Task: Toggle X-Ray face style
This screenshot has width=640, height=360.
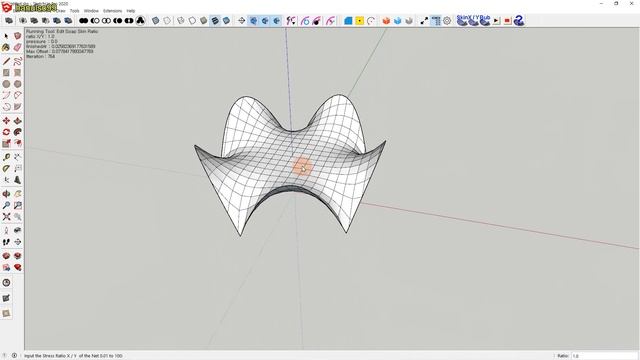Action: pyautogui.click(x=156, y=20)
